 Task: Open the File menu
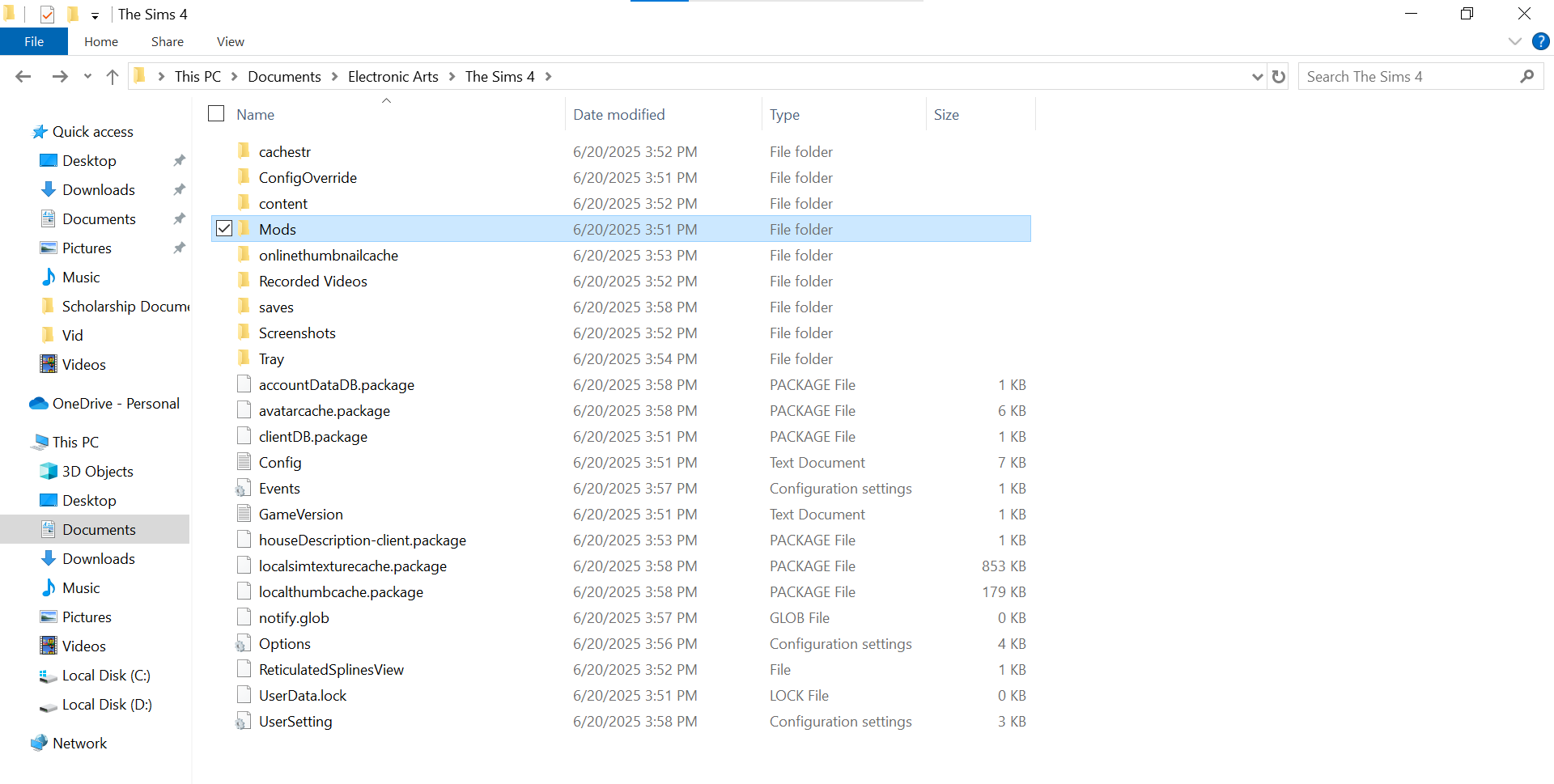coord(33,41)
